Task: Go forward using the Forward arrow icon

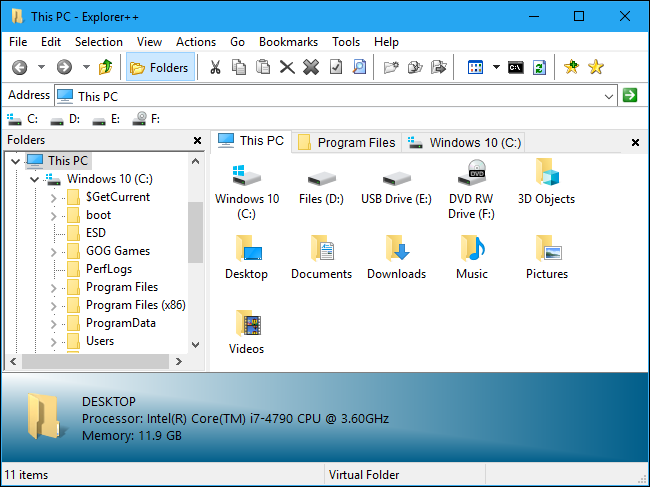Action: pyautogui.click(x=64, y=67)
